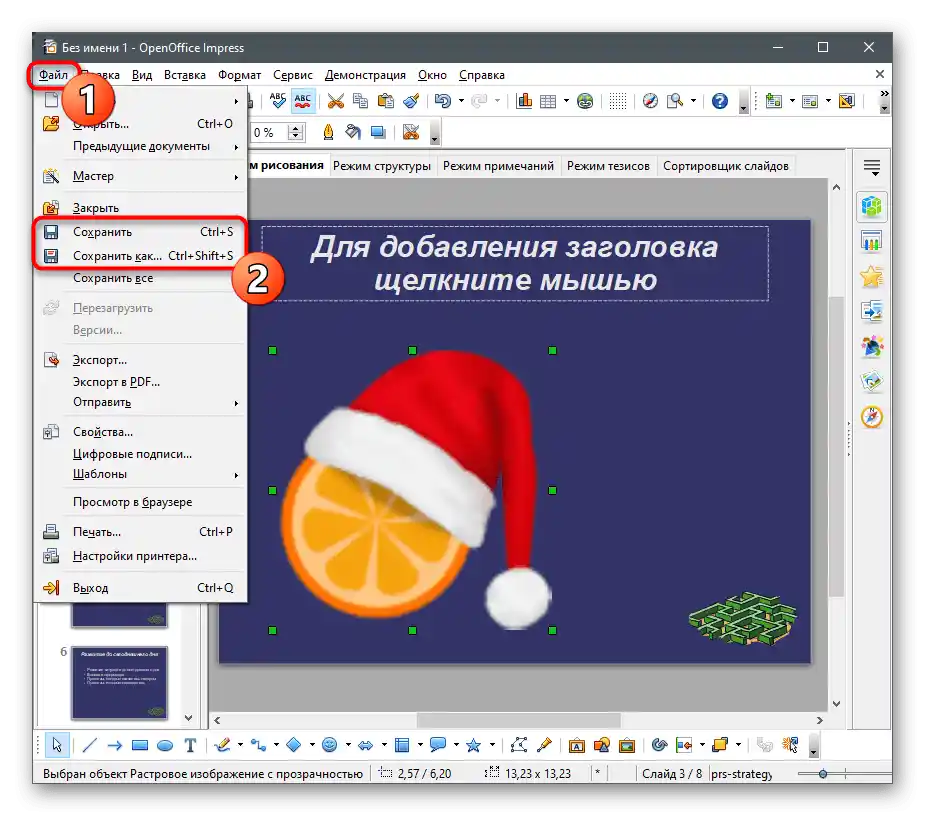This screenshot has height=816, width=925.
Task: Switch to the Режим тезисов tab
Action: 608,166
